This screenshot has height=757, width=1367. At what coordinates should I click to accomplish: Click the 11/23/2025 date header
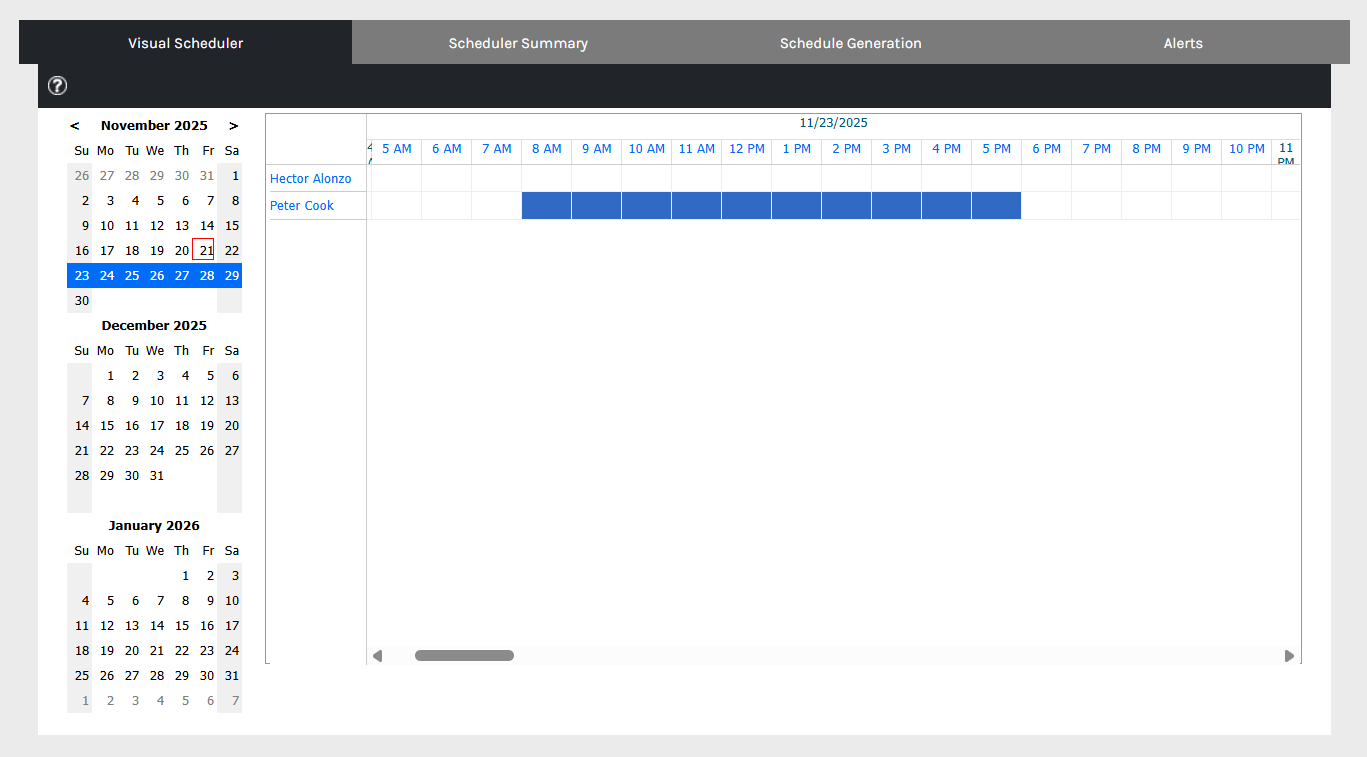coord(834,123)
